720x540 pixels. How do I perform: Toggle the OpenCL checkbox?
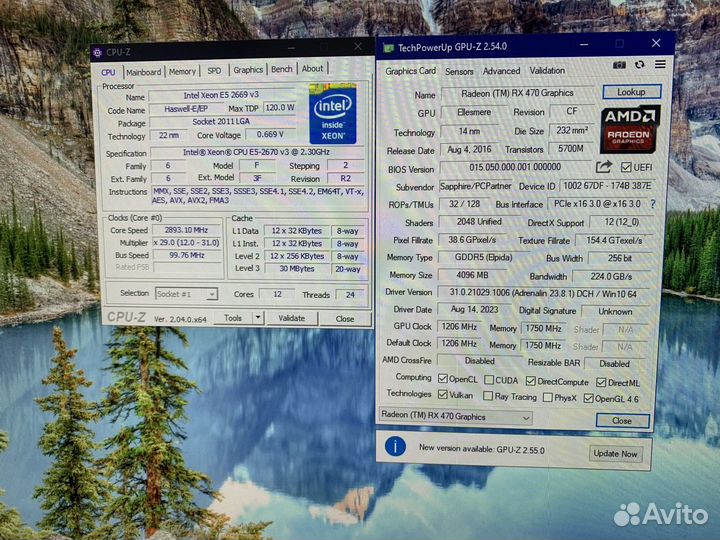pos(443,378)
